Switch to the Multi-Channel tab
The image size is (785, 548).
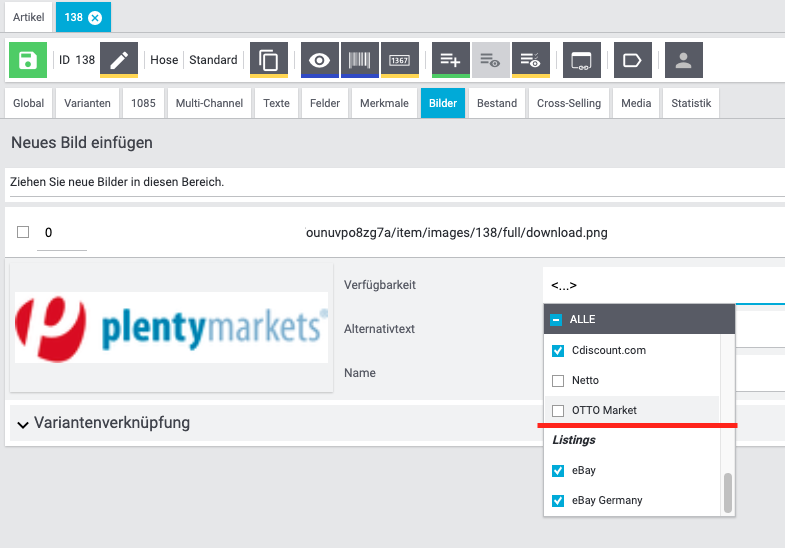207,103
